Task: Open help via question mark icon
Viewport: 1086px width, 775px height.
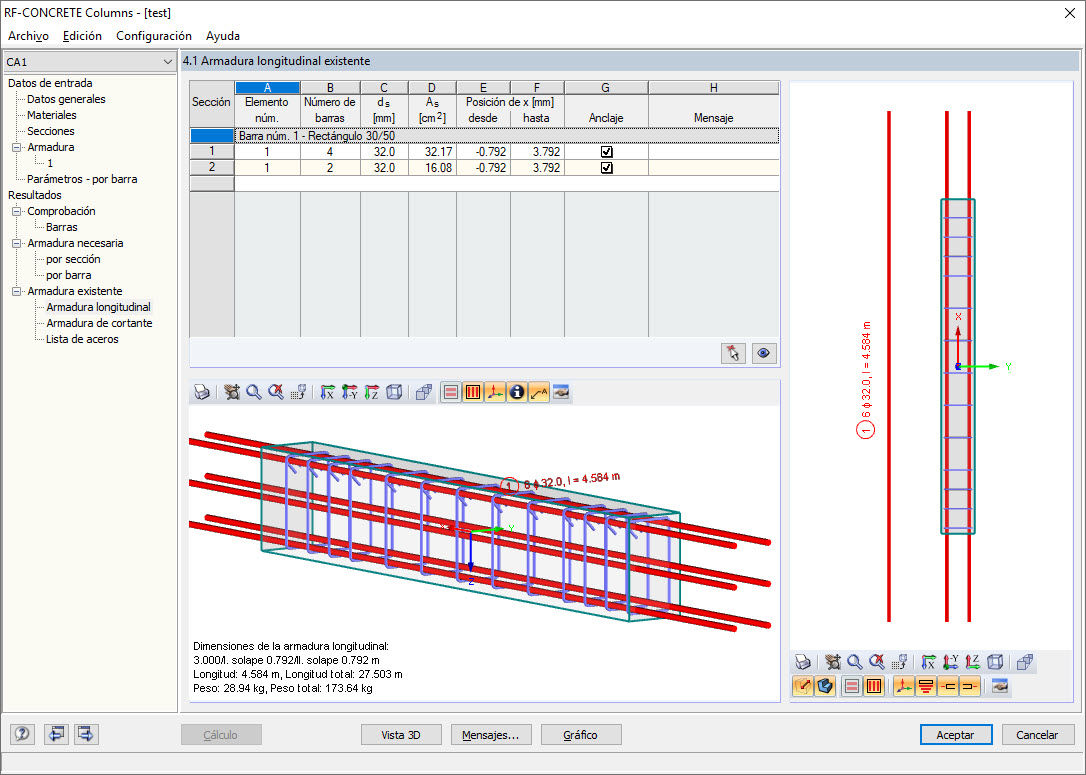Action: click(22, 733)
